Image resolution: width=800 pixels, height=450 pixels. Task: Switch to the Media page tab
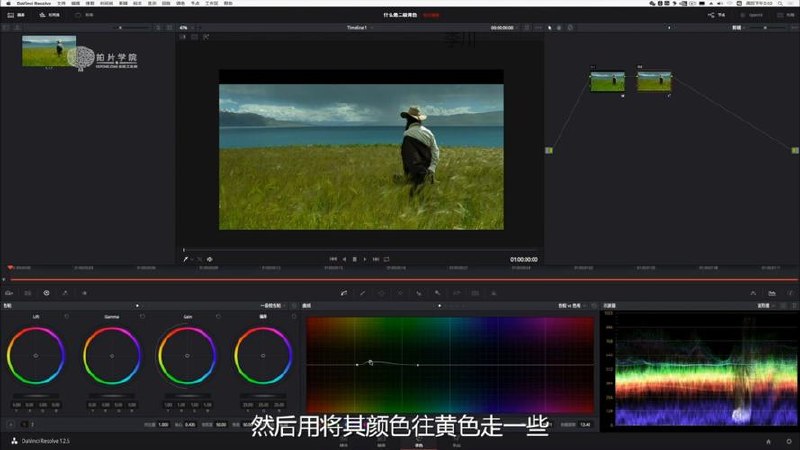click(x=344, y=442)
